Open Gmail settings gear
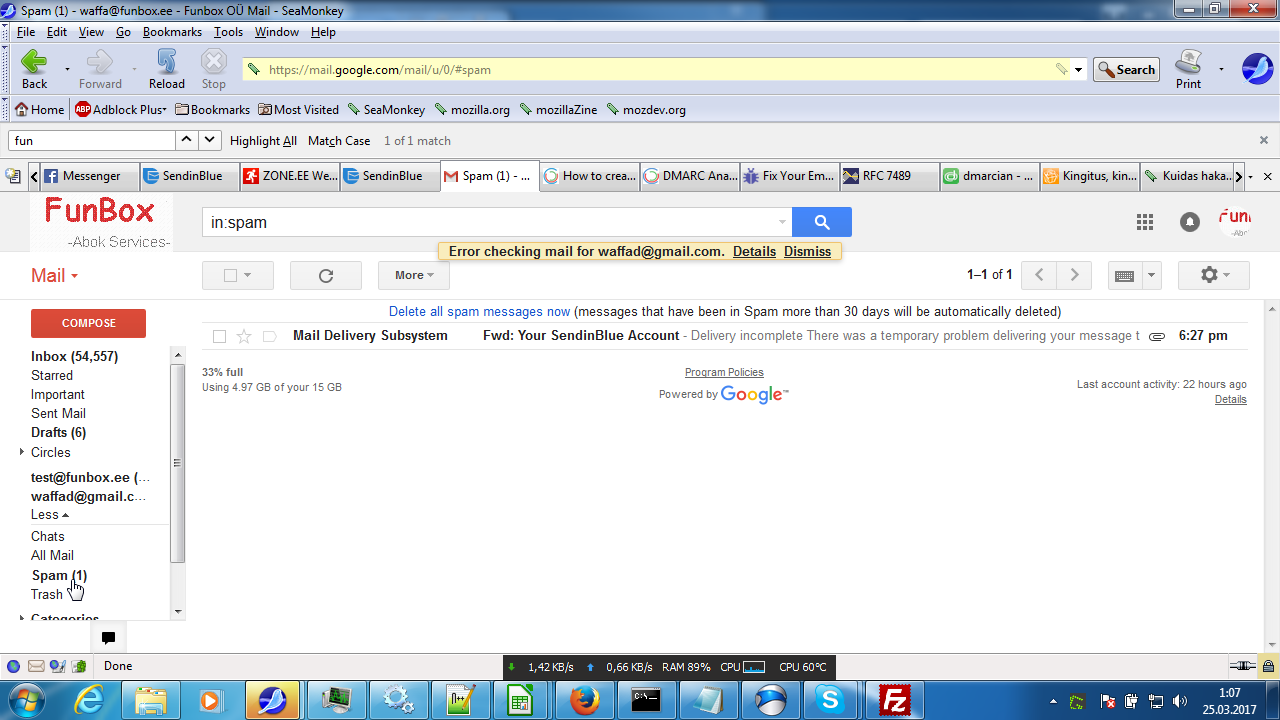This screenshot has height=720, width=1280. [1214, 275]
